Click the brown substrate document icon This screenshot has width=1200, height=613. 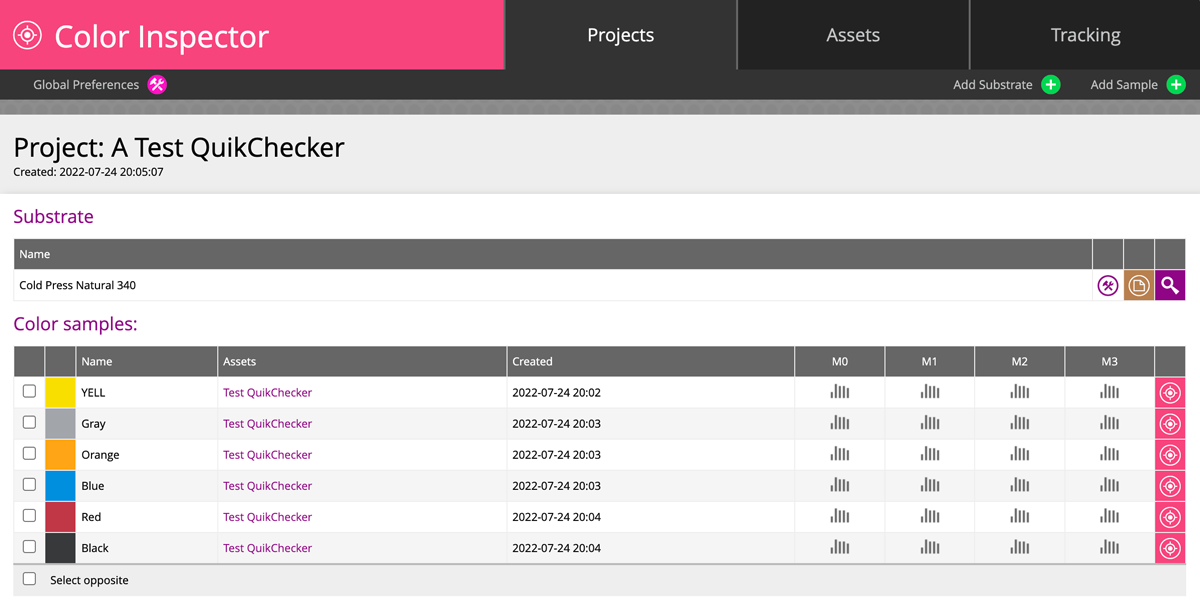[1139, 286]
